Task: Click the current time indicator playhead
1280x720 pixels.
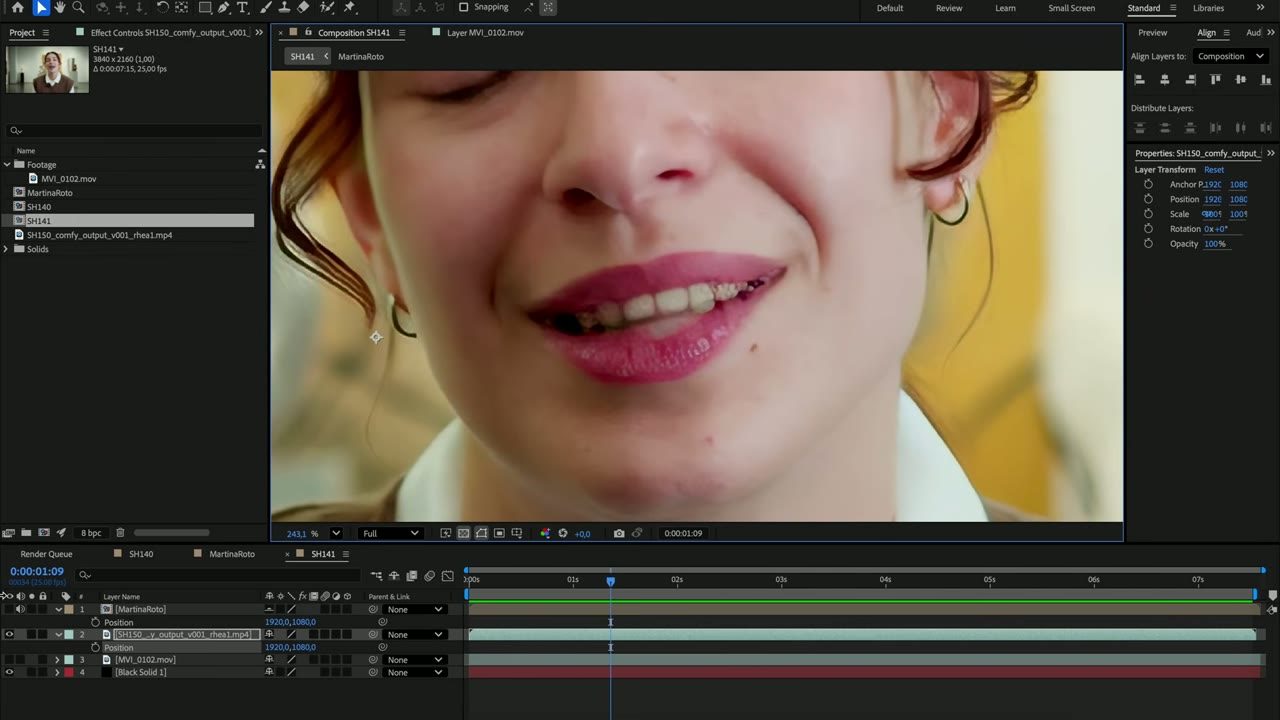Action: click(610, 580)
